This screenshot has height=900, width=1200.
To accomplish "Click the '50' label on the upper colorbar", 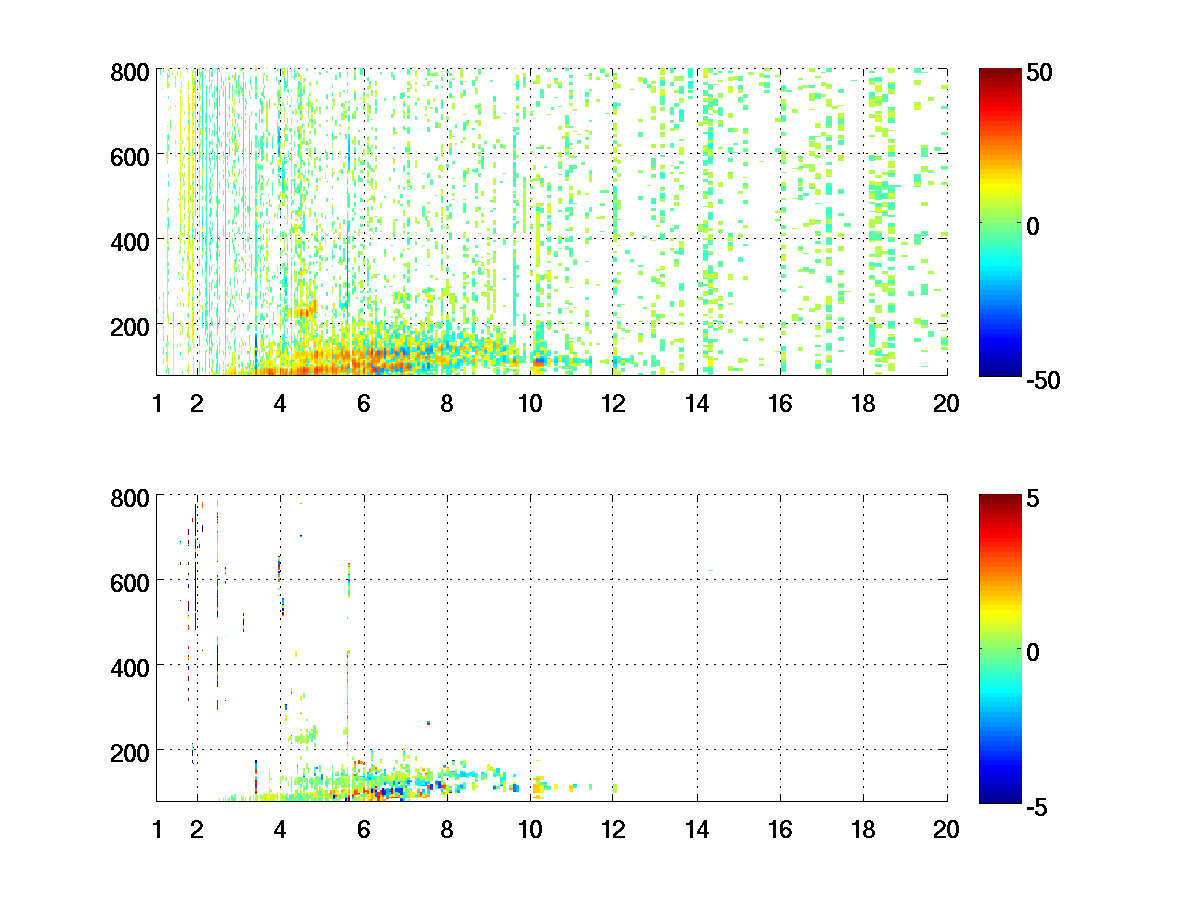I will pos(1041,73).
